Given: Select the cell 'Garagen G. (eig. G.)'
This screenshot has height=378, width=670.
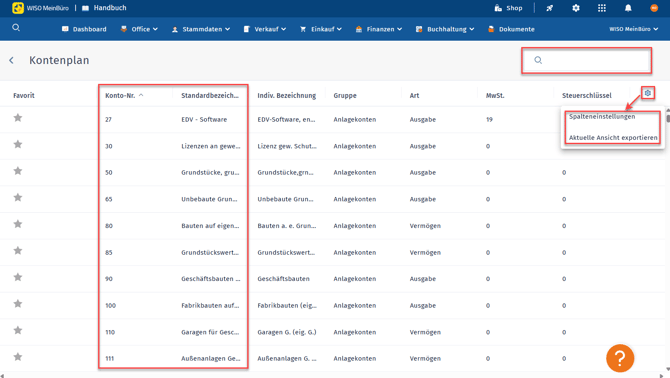Looking at the screenshot, I should coord(287,332).
